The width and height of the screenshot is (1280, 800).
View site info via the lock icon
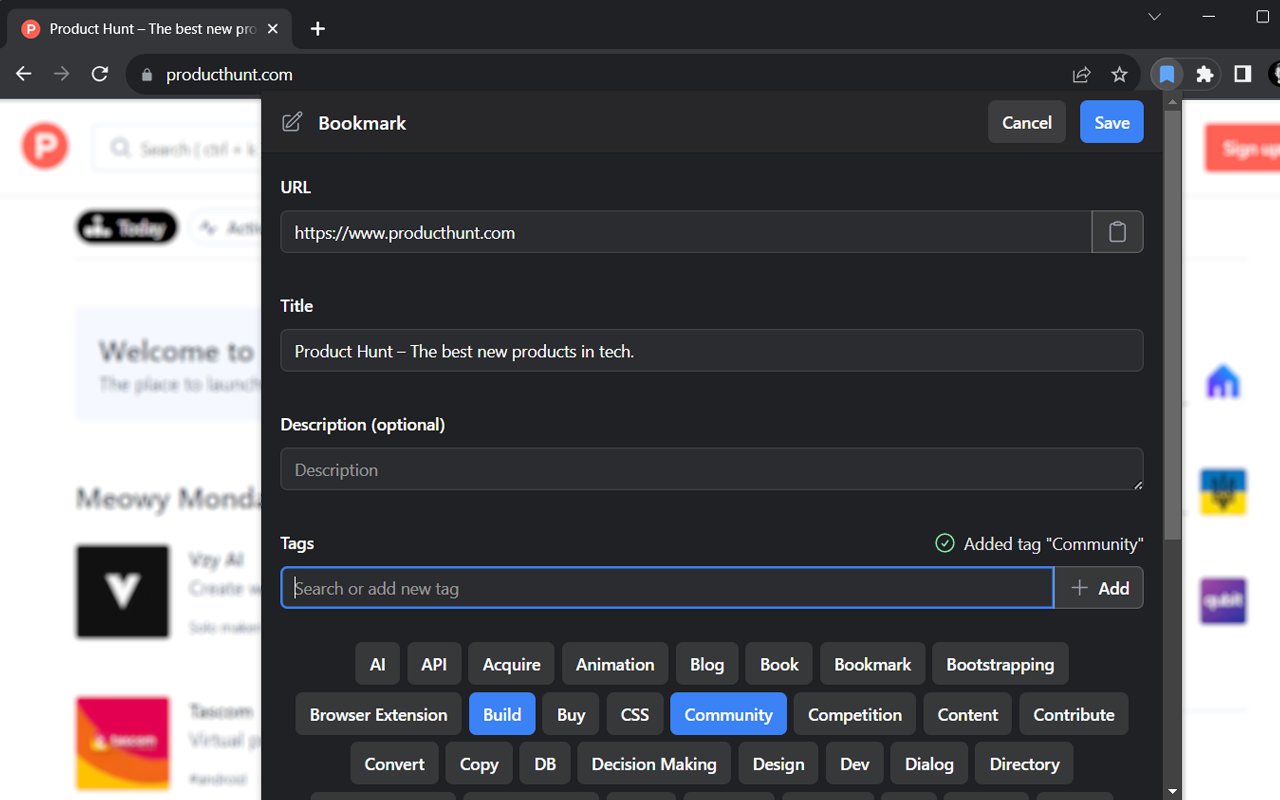[x=147, y=75]
